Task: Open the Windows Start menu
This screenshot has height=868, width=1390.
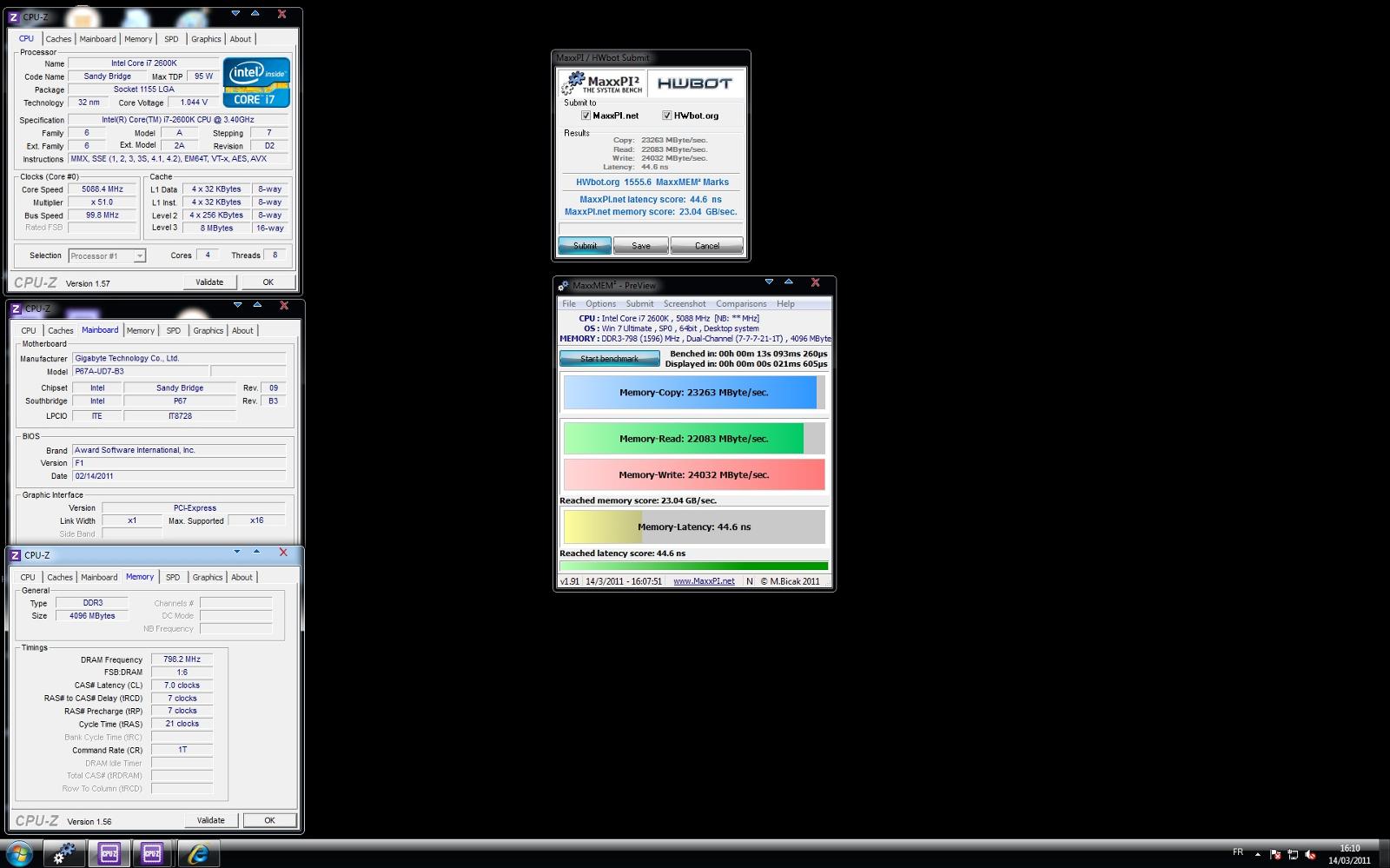Action: click(x=19, y=853)
